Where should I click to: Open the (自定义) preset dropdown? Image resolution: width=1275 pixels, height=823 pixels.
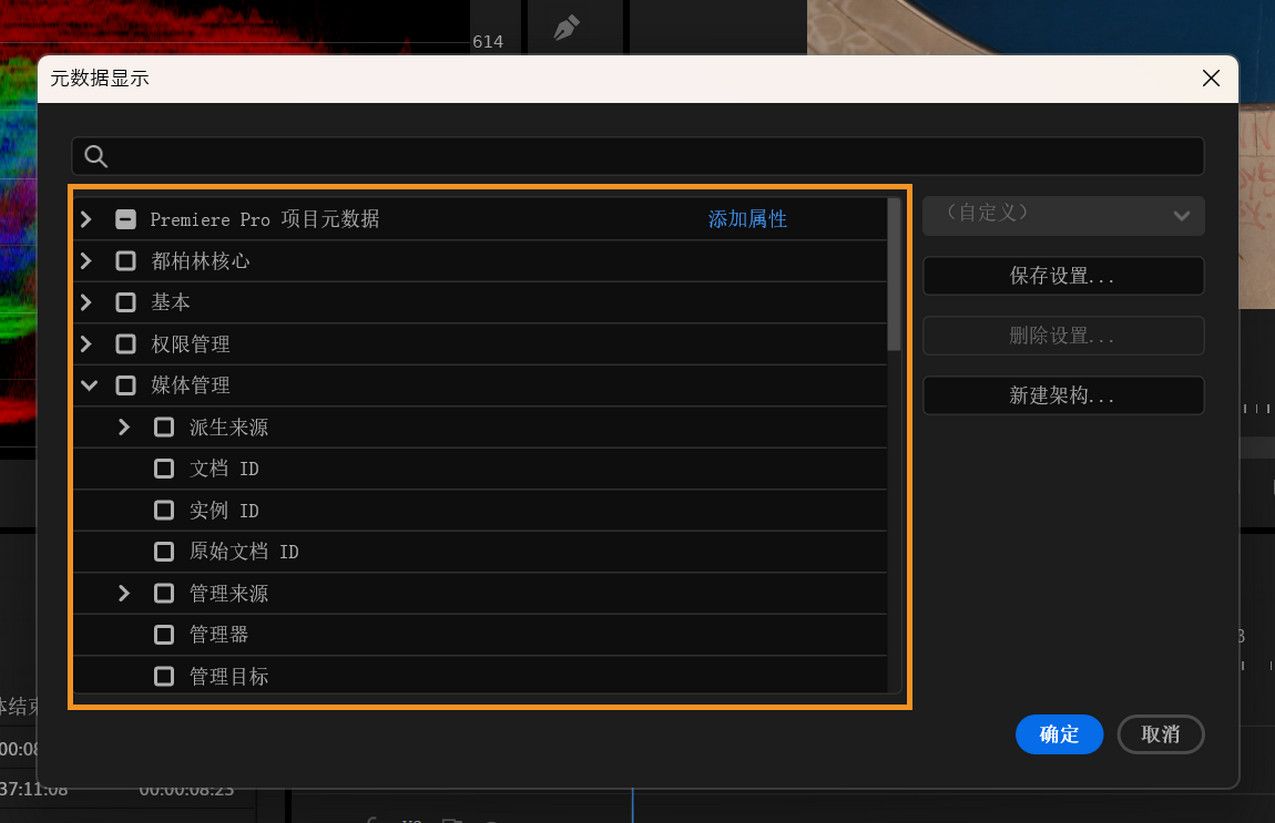point(1063,216)
